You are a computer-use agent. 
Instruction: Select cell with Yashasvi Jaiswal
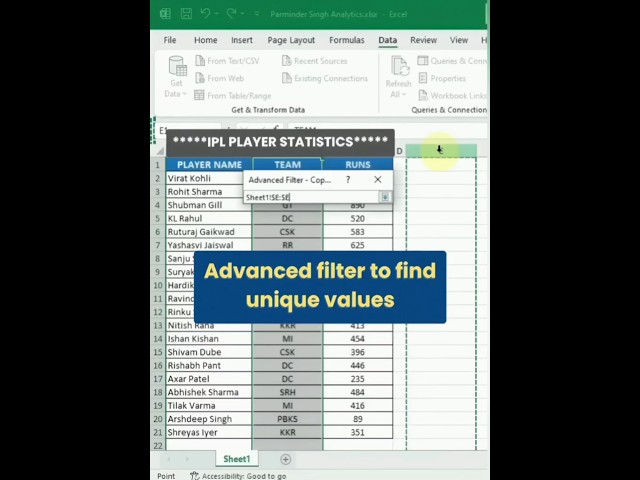click(x=209, y=245)
